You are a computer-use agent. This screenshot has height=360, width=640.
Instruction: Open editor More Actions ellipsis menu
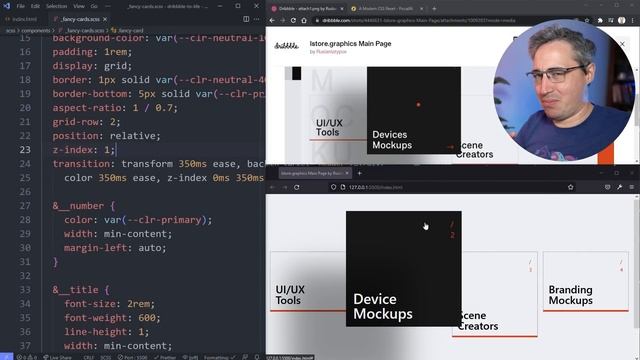click(256, 19)
